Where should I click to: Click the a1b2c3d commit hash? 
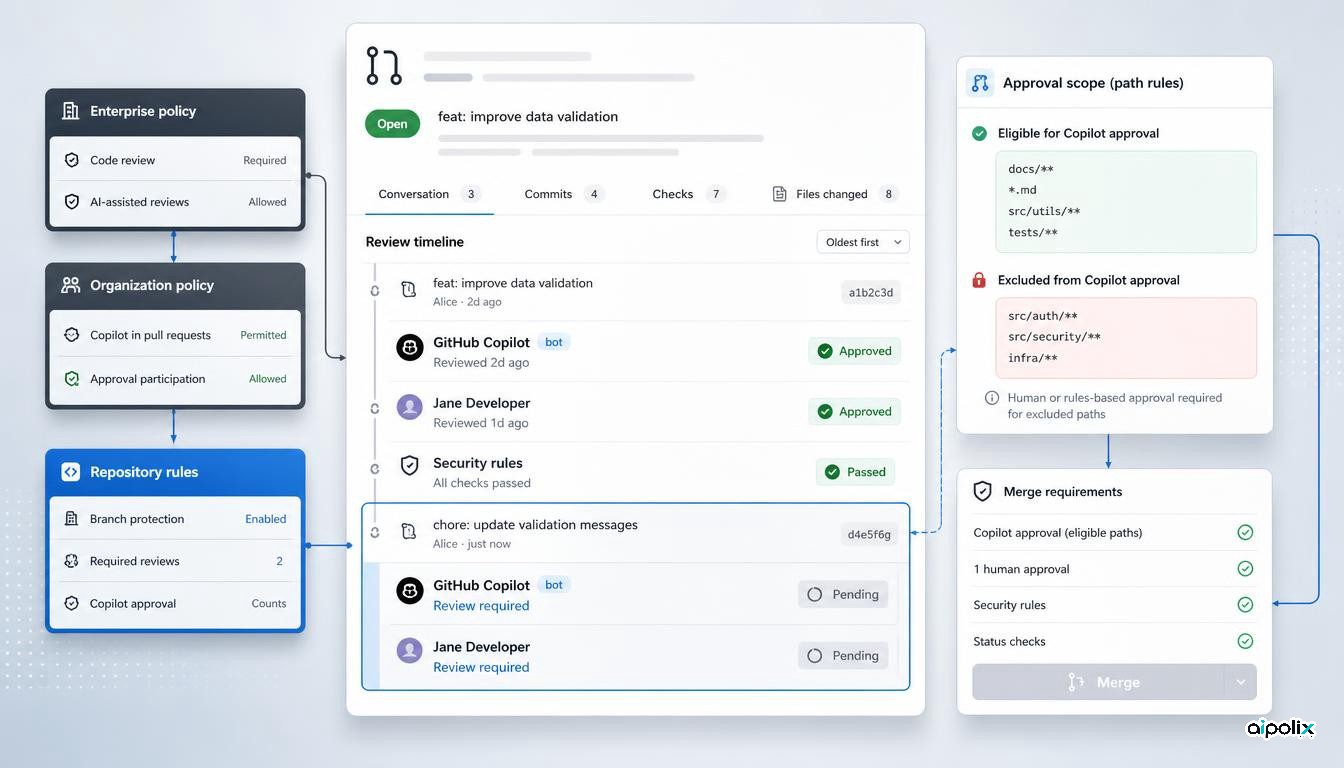(871, 292)
